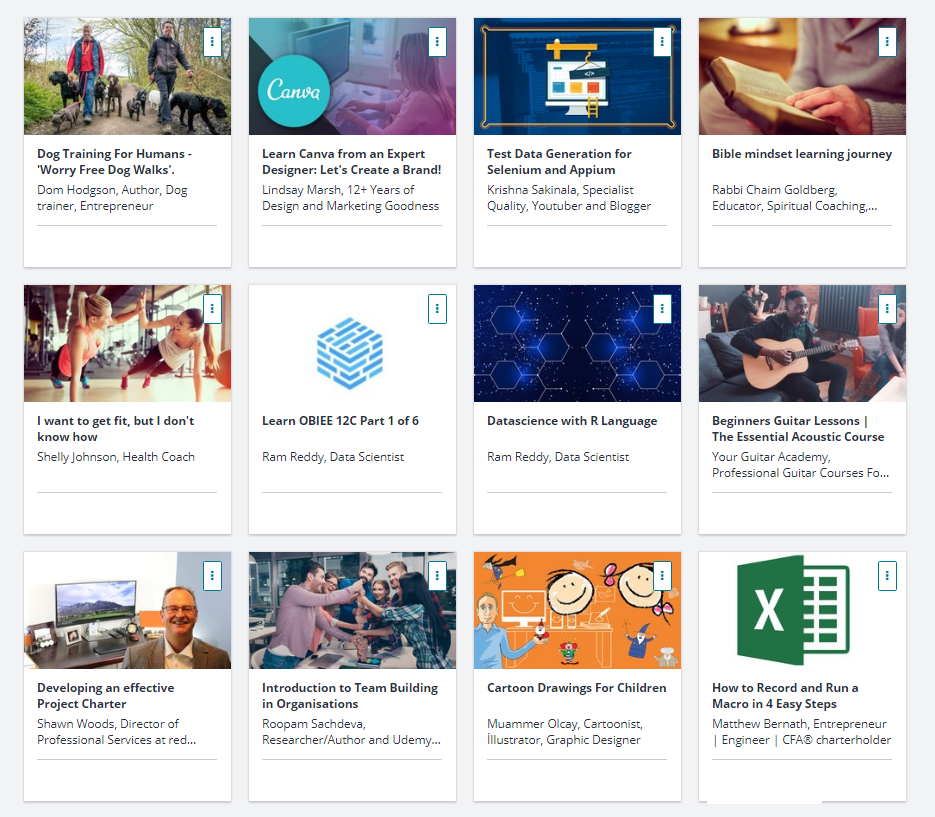Open options menu on Test Data Generation card
Image resolution: width=935 pixels, height=817 pixels.
point(662,42)
